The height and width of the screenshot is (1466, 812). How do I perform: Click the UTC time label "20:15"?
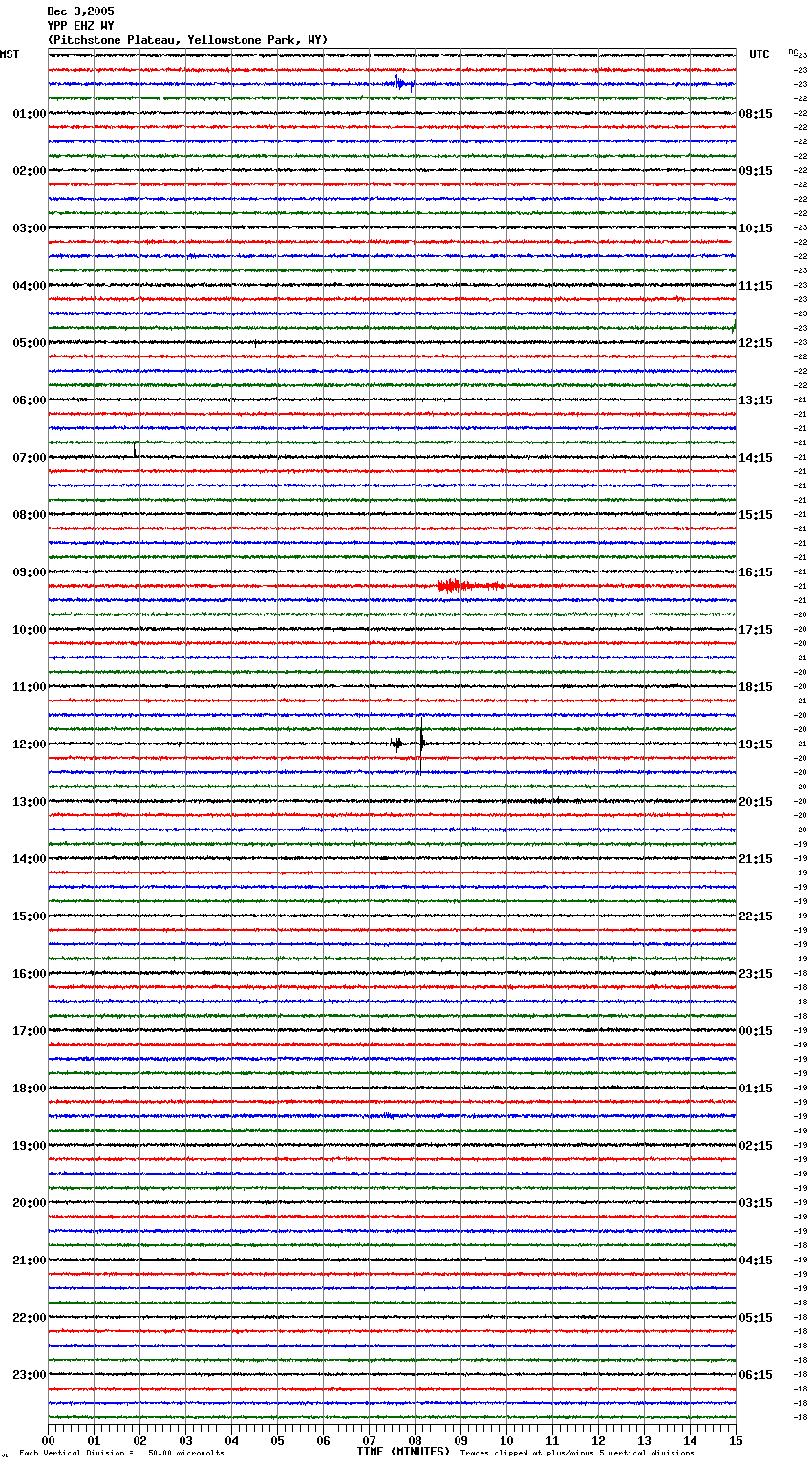(x=756, y=802)
